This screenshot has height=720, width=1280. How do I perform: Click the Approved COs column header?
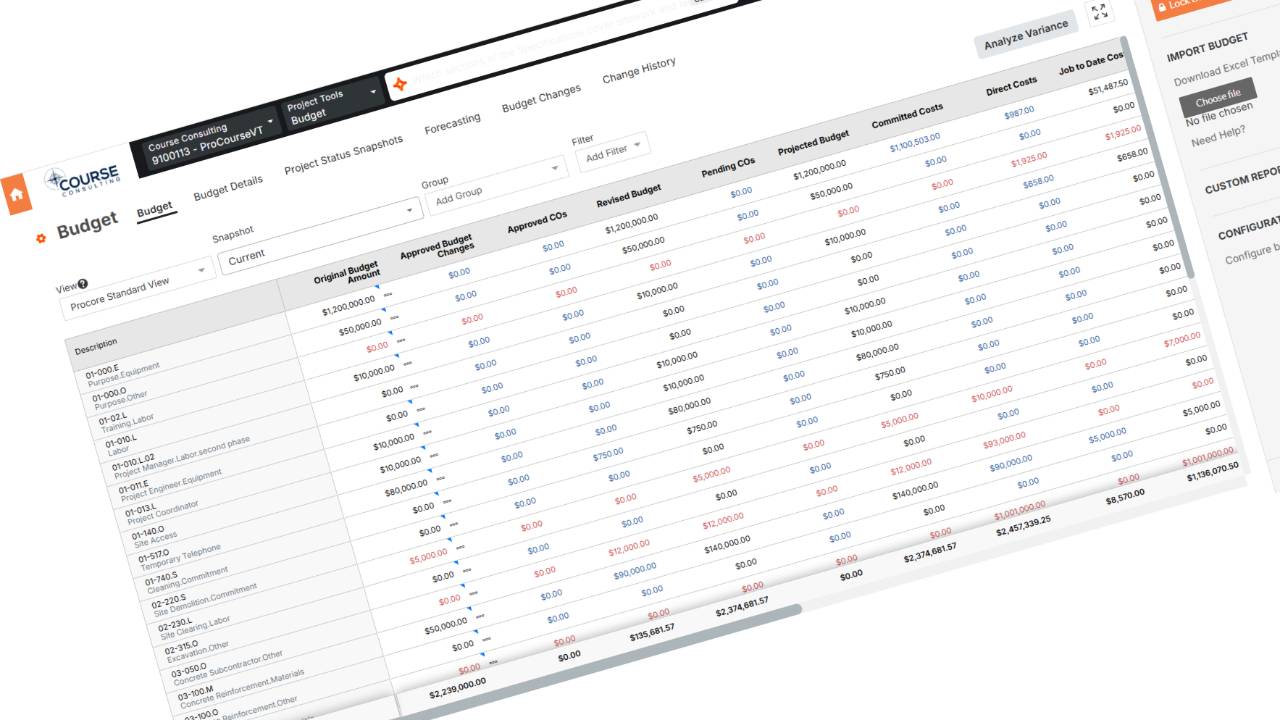(x=537, y=222)
